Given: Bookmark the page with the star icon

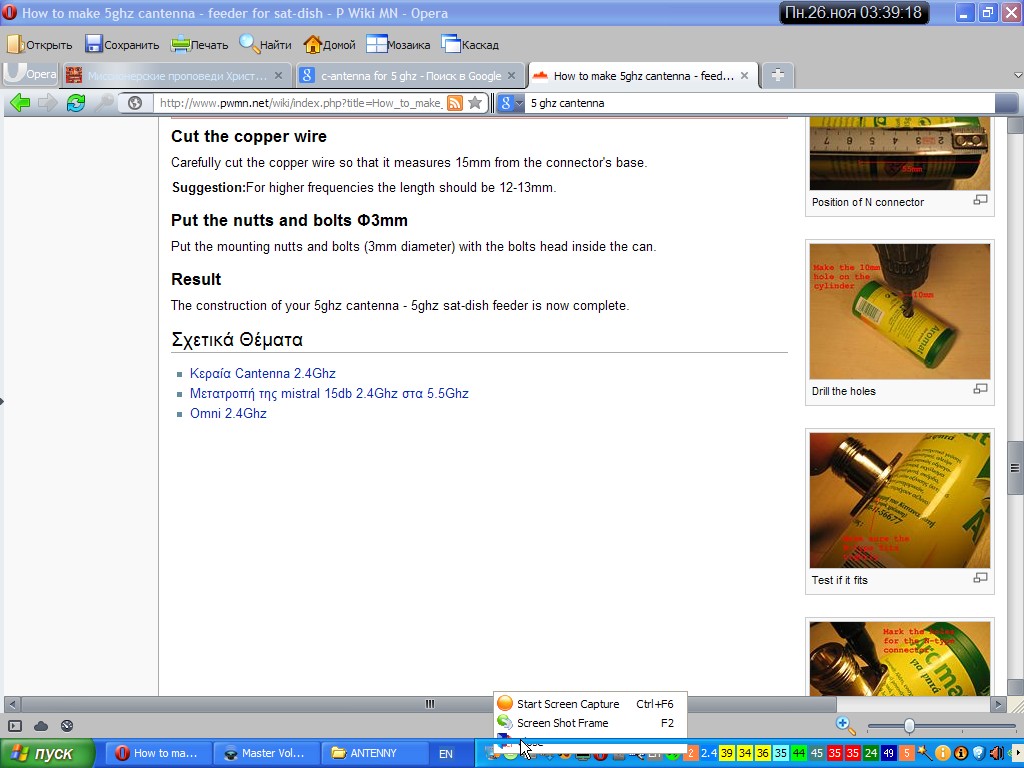Looking at the screenshot, I should 475,103.
